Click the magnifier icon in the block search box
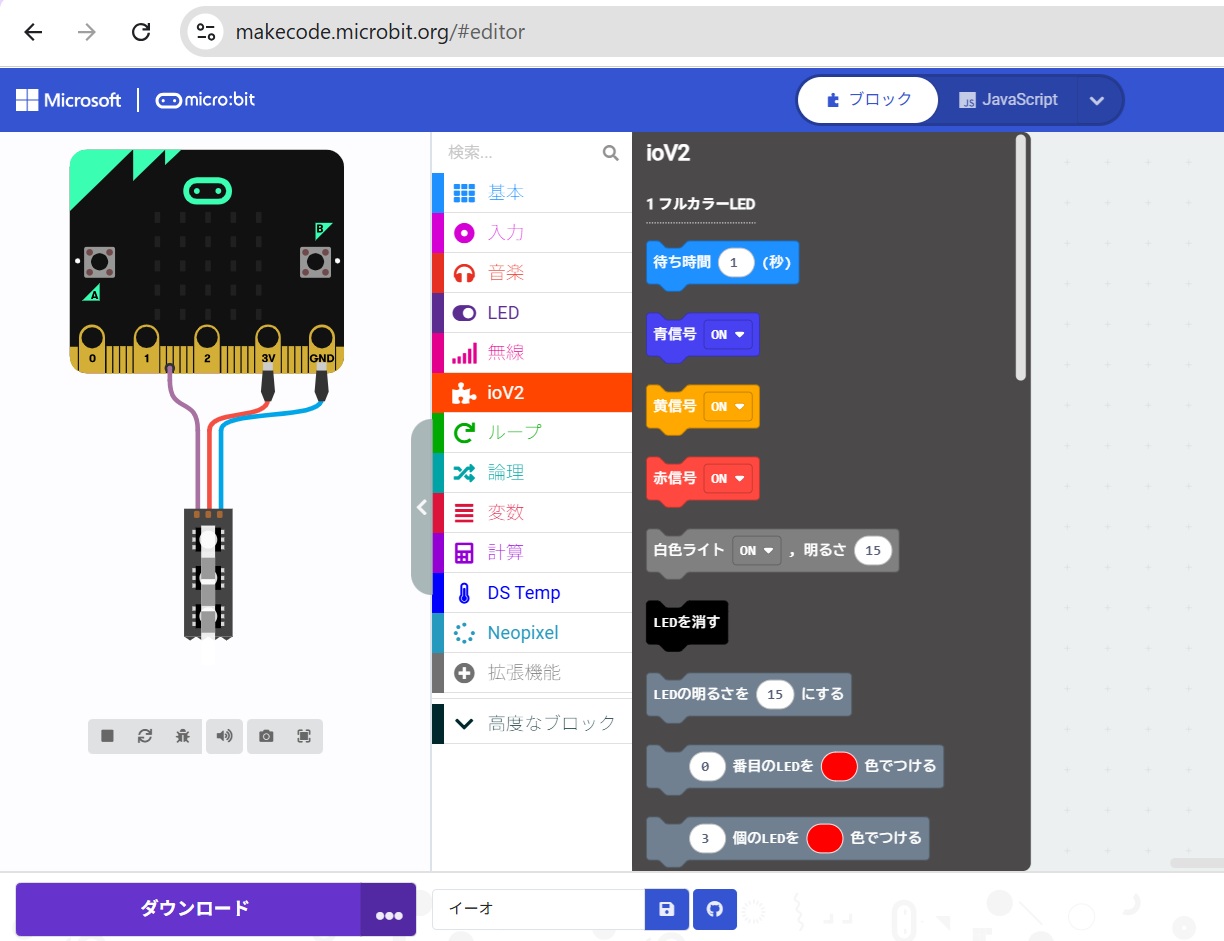1224x941 pixels. pos(610,153)
